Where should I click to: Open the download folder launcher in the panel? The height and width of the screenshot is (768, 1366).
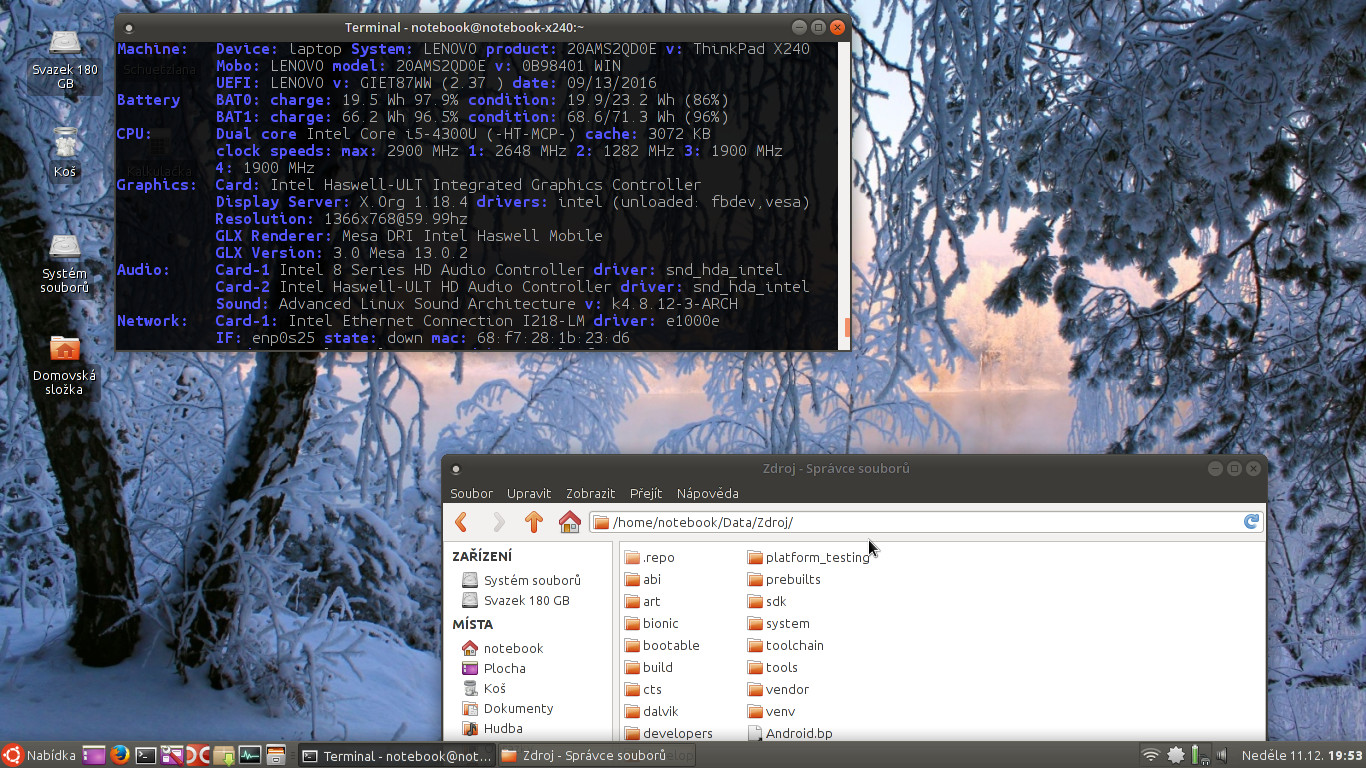coord(224,756)
